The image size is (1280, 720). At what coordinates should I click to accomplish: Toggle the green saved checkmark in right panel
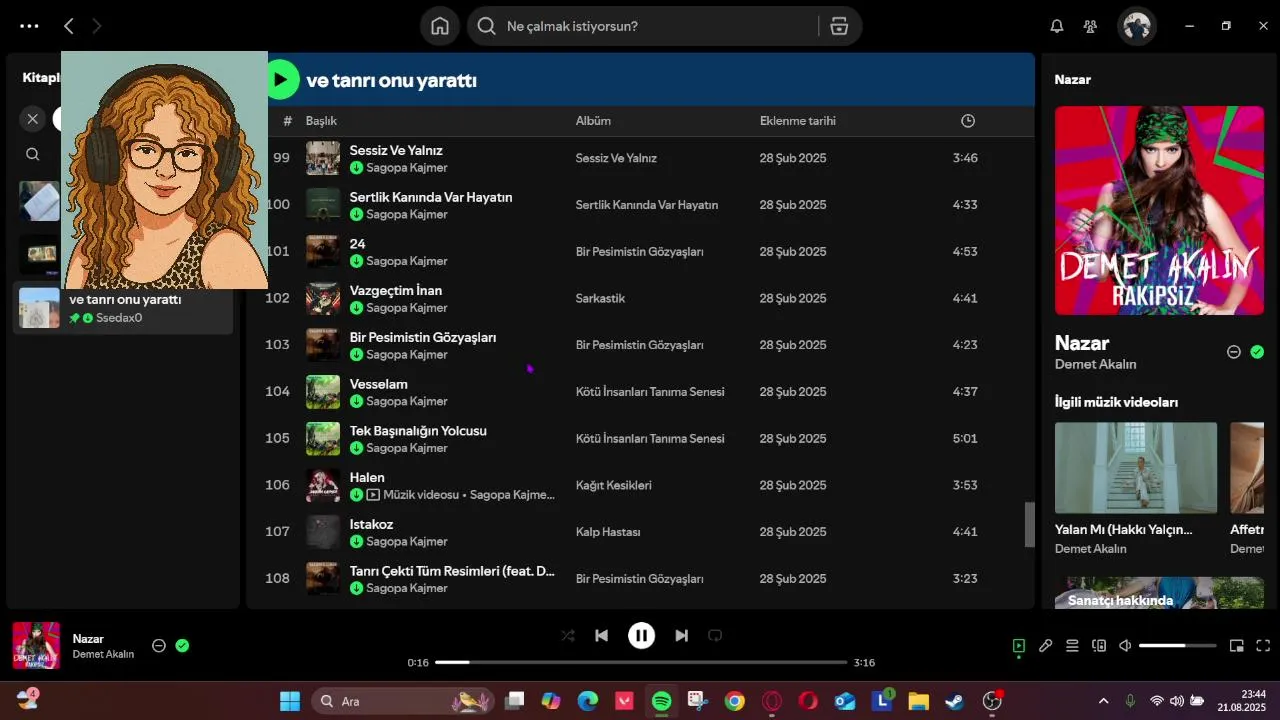(x=1257, y=352)
